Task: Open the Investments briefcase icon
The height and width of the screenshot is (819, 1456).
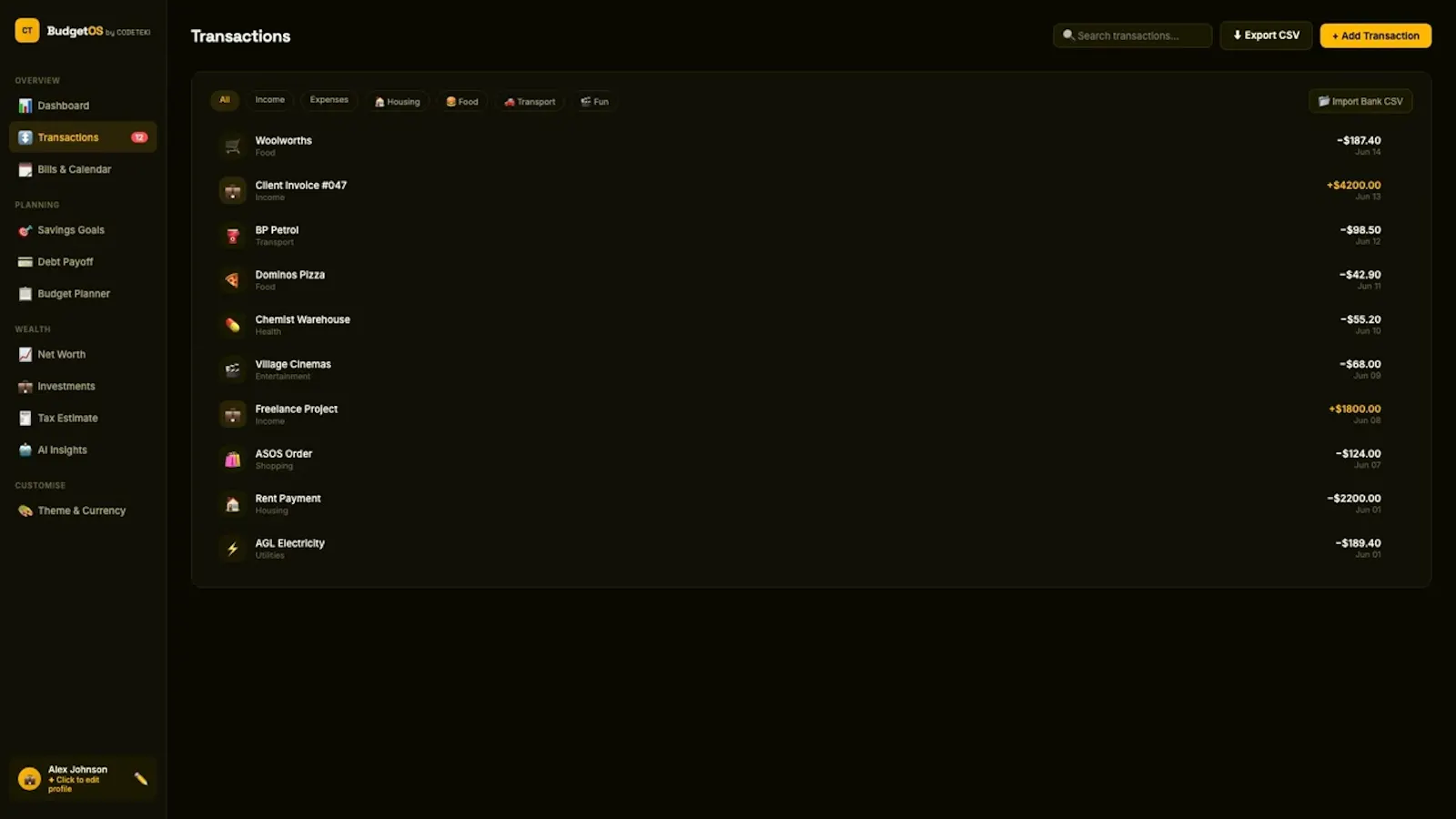Action: pos(25,387)
